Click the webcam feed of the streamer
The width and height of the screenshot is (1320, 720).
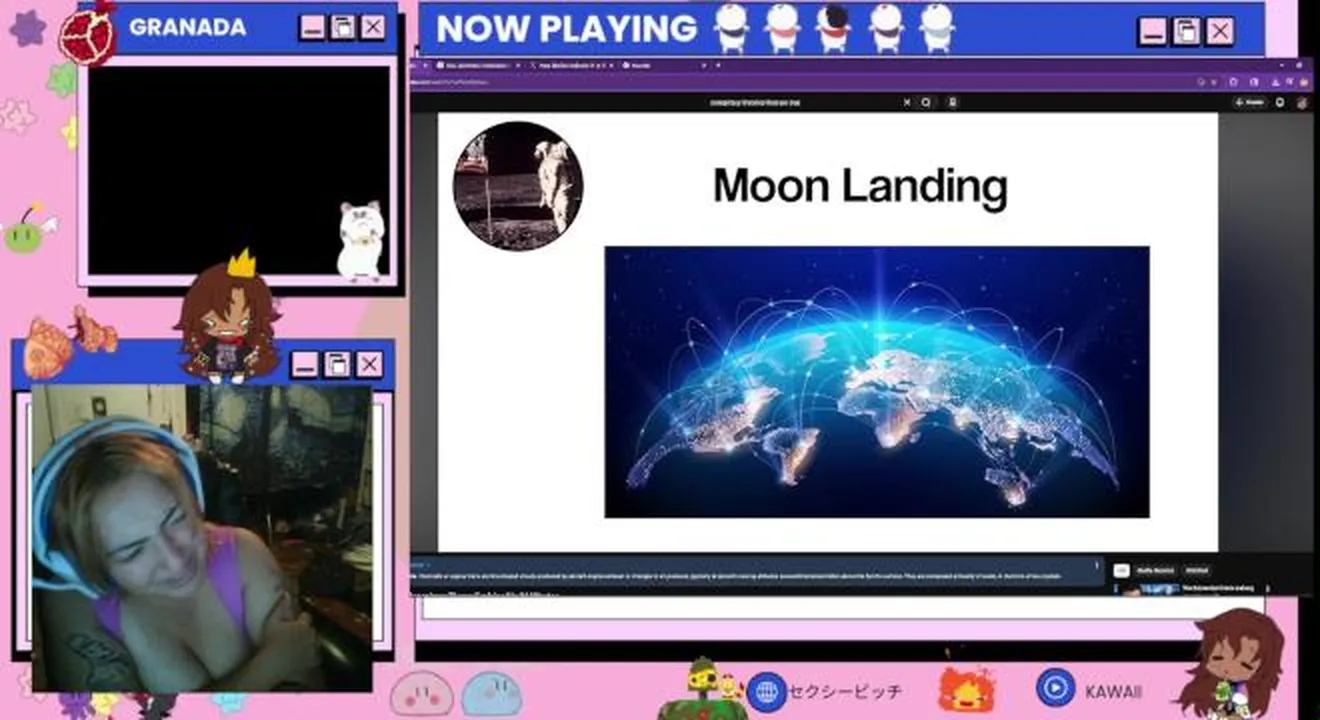click(202, 538)
